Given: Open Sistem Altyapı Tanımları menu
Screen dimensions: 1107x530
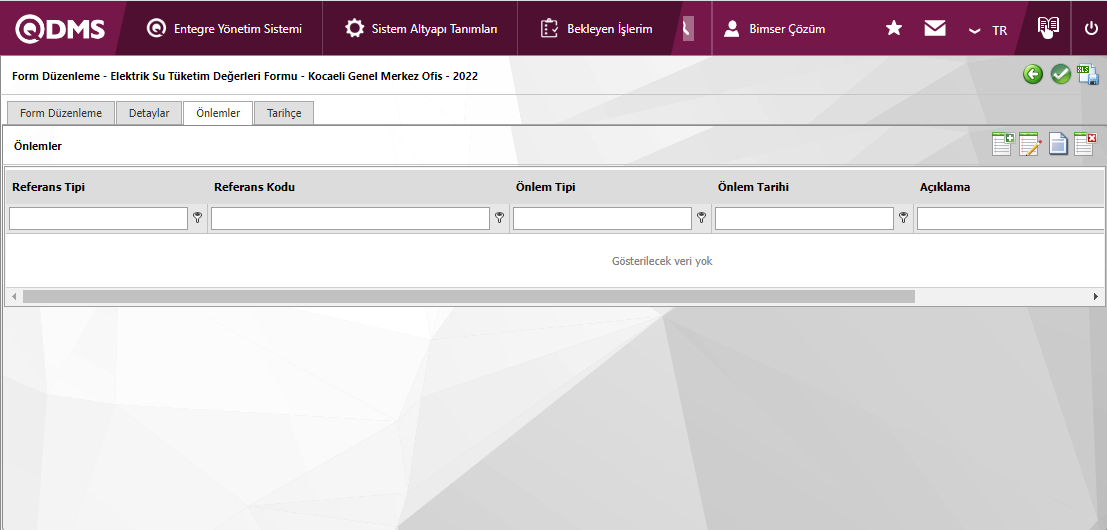Looking at the screenshot, I should click(x=421, y=29).
